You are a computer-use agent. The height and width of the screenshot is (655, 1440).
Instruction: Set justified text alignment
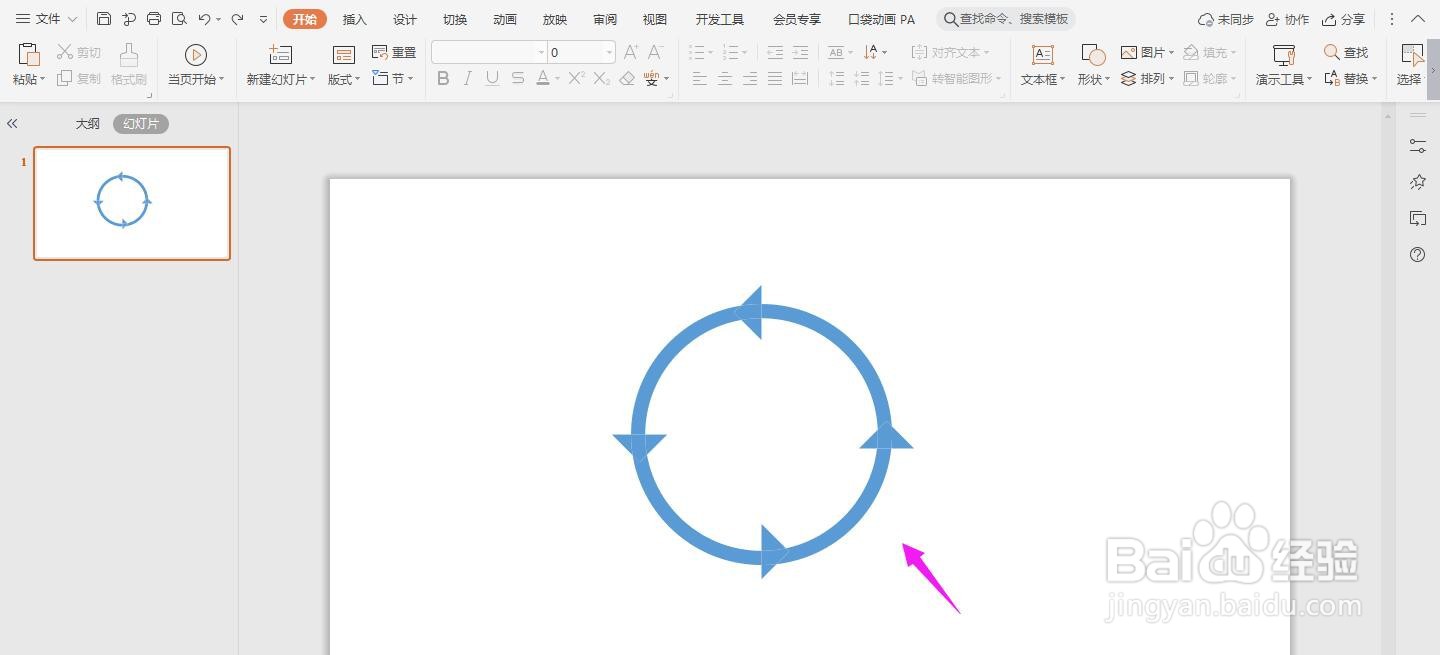tap(775, 78)
